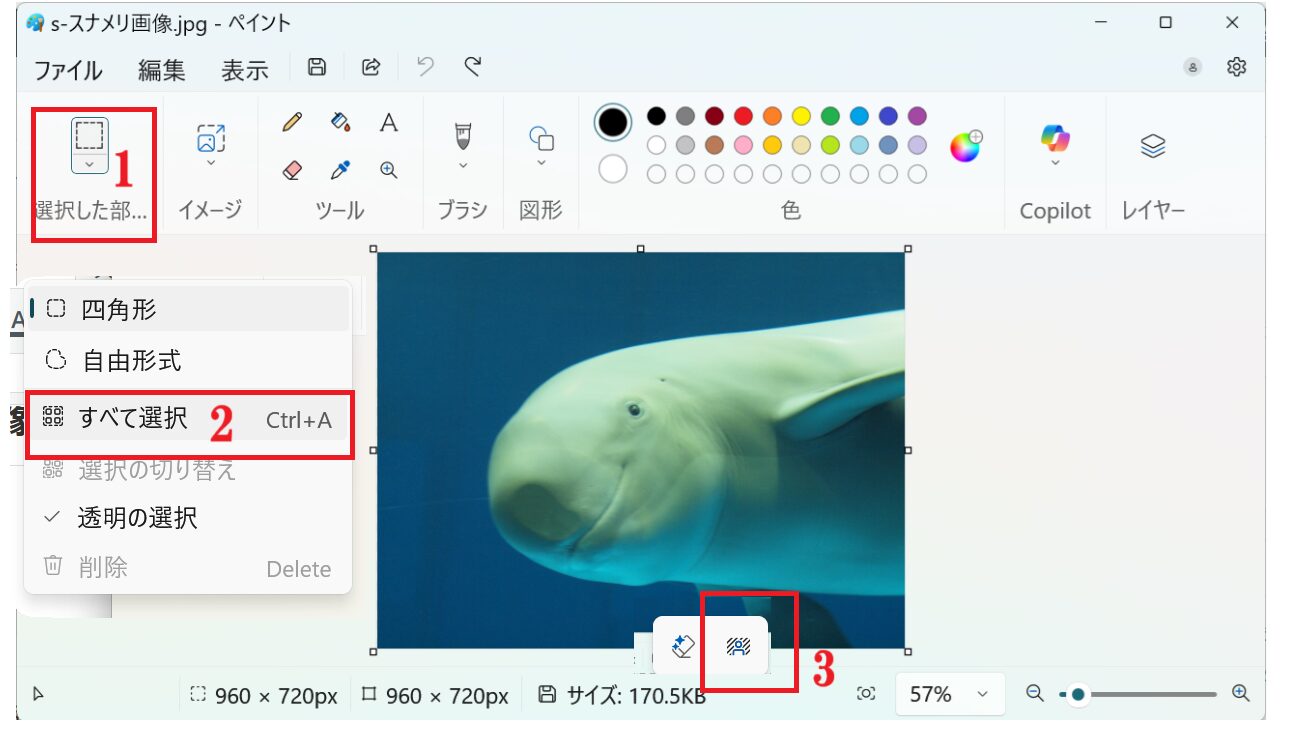Click the beluga image on the canvas
Image resolution: width=1294 pixels, height=745 pixels.
coord(641,450)
